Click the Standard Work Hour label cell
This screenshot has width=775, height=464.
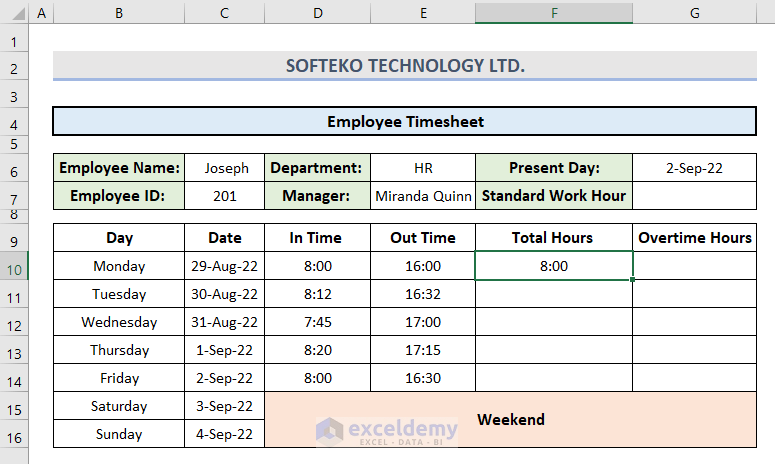[554, 196]
